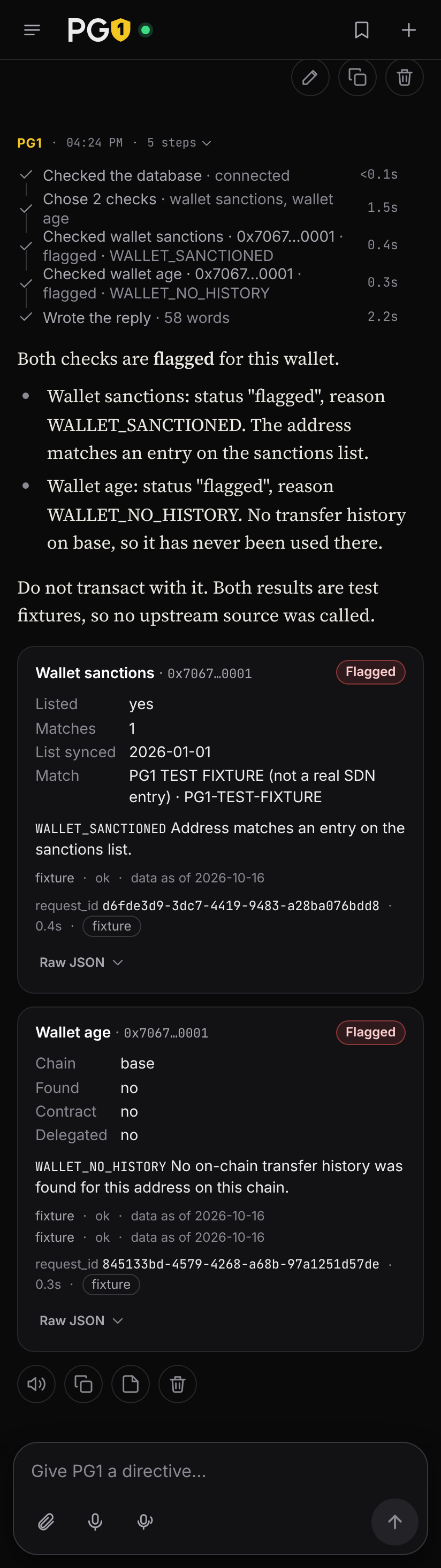Click the fixture tag in Wallet sanctions card

click(x=111, y=926)
